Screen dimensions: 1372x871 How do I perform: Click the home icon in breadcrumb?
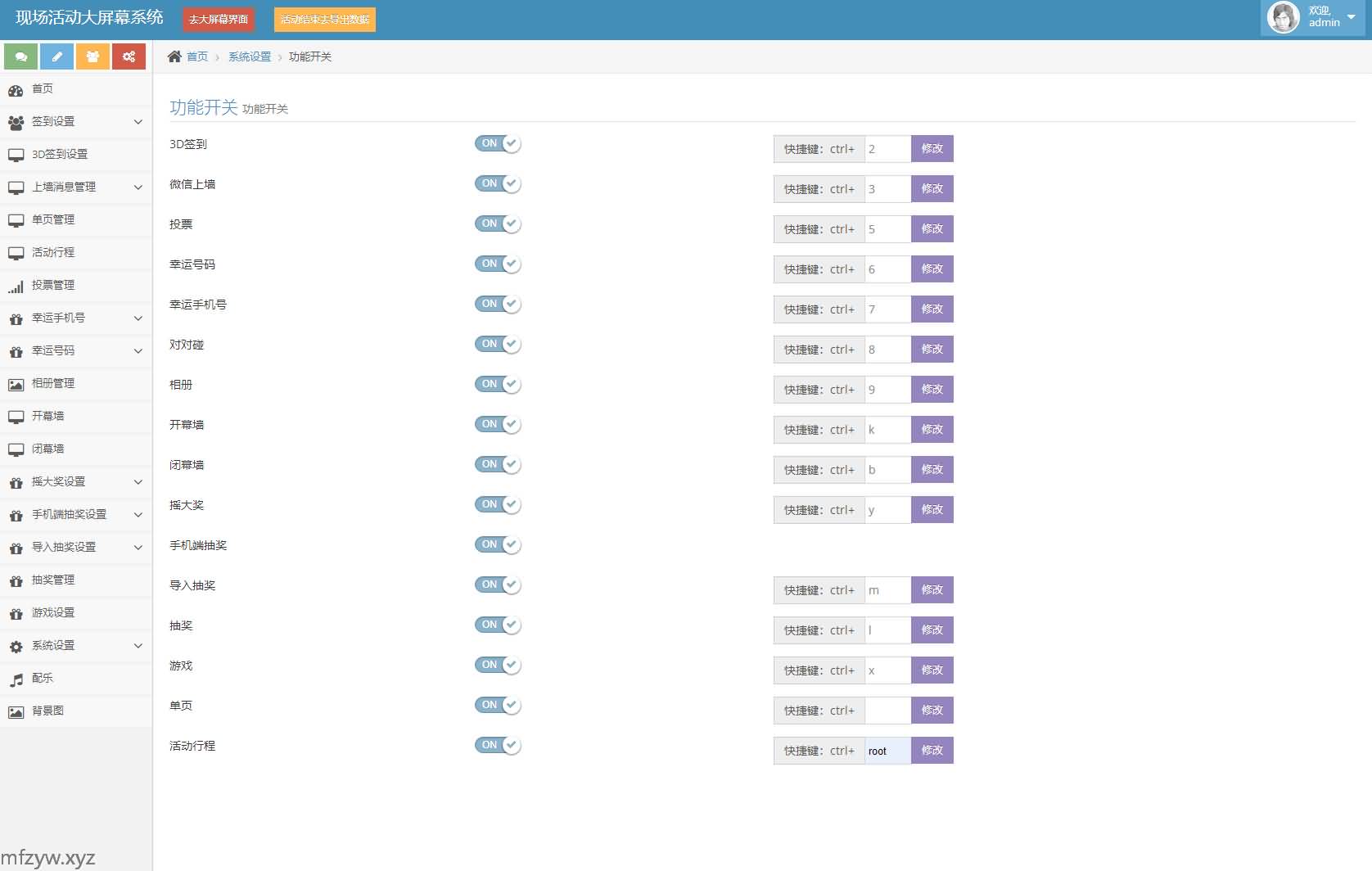[174, 56]
